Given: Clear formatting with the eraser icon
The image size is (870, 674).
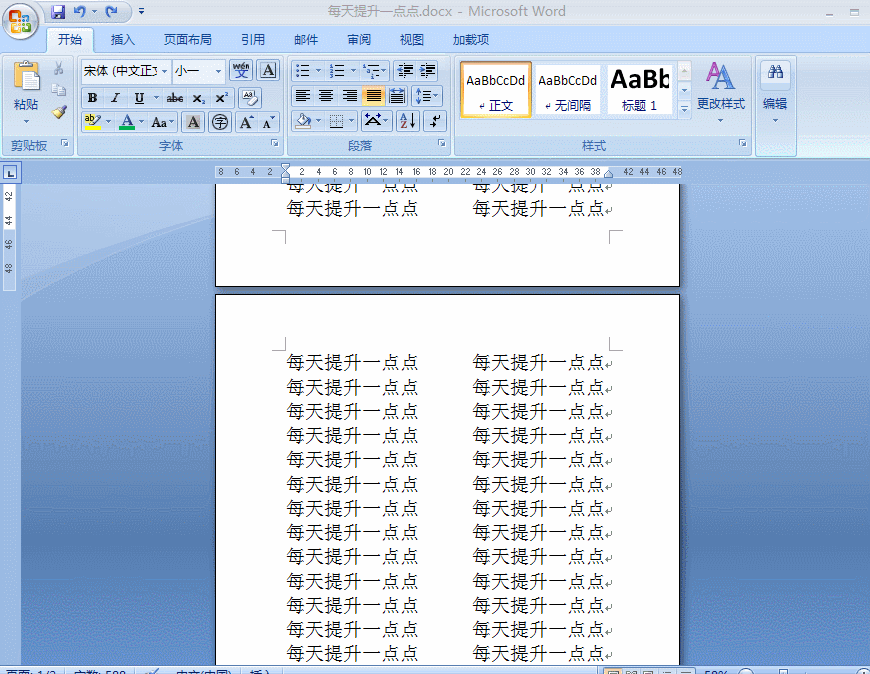Looking at the screenshot, I should (x=250, y=98).
